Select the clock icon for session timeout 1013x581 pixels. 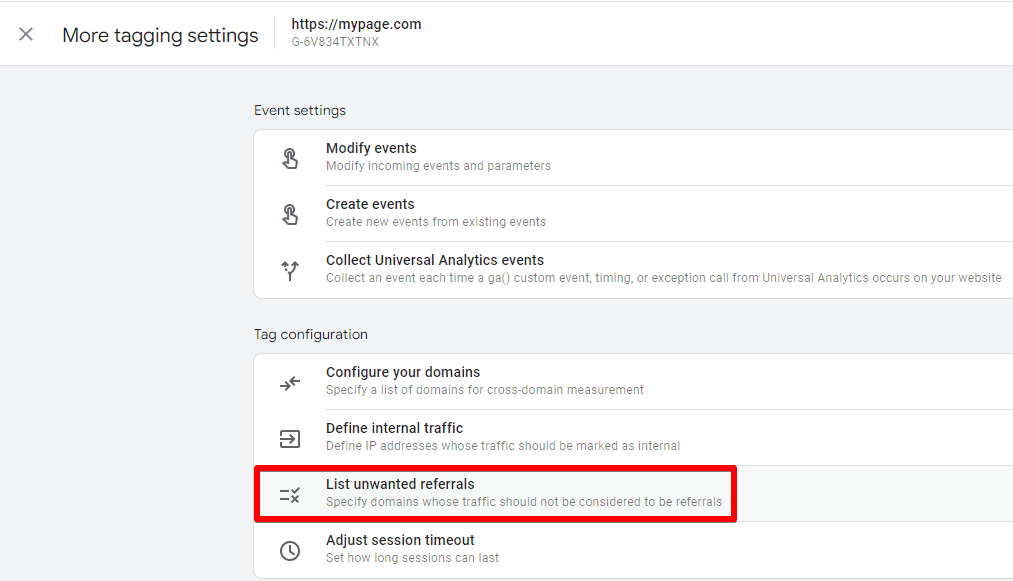coord(290,549)
